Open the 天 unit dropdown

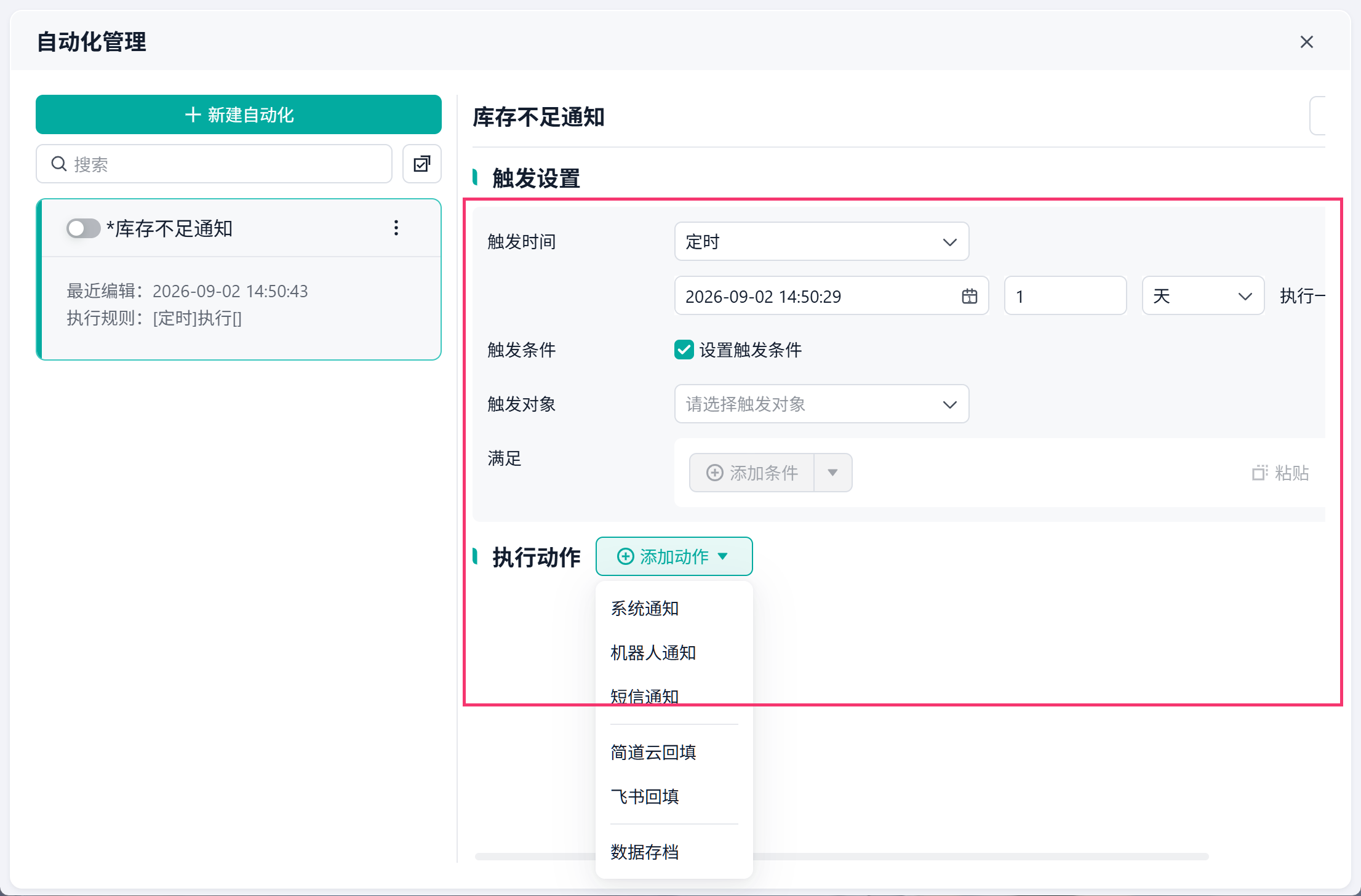click(x=1203, y=295)
